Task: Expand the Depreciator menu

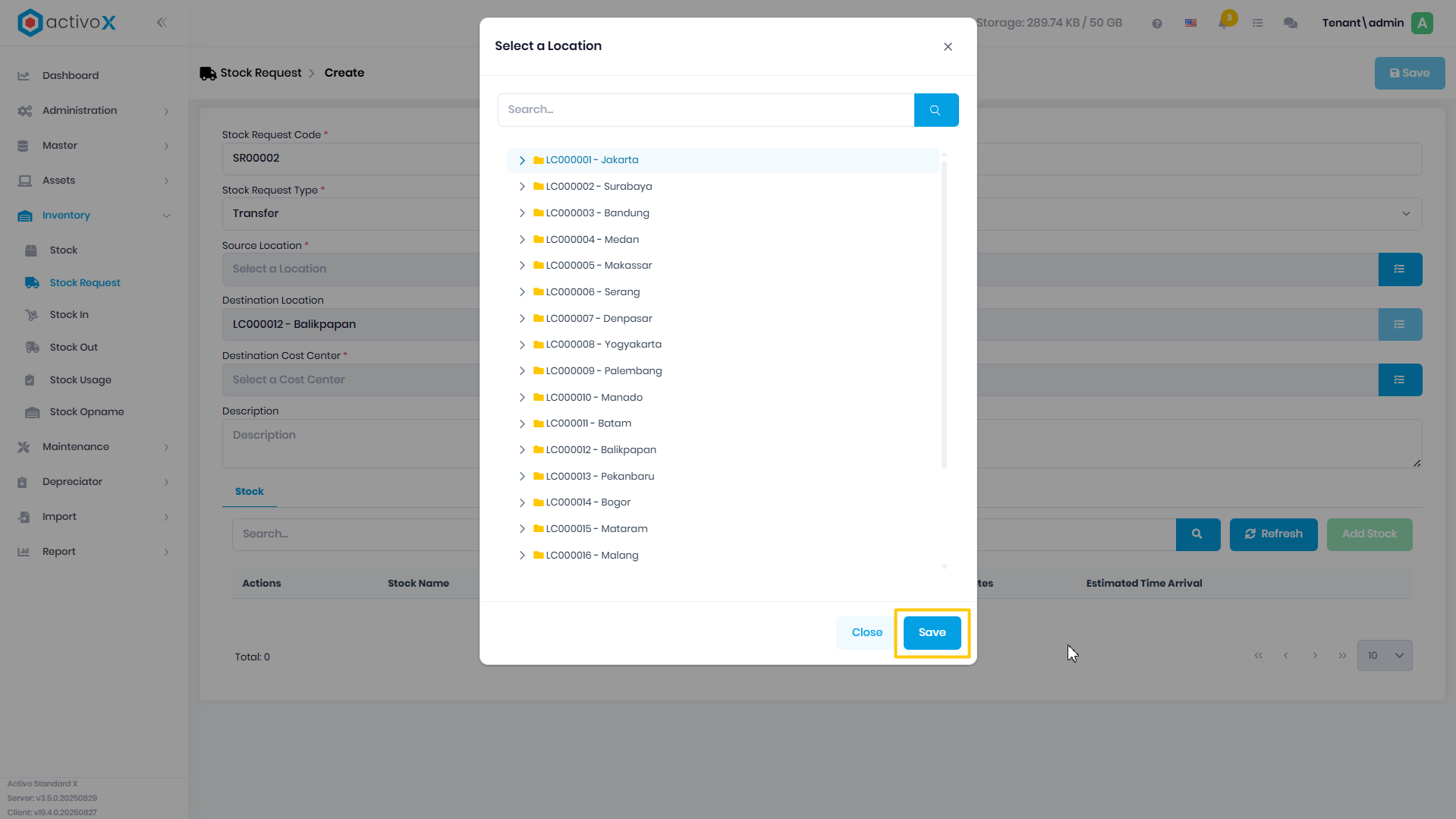Action: click(x=93, y=482)
